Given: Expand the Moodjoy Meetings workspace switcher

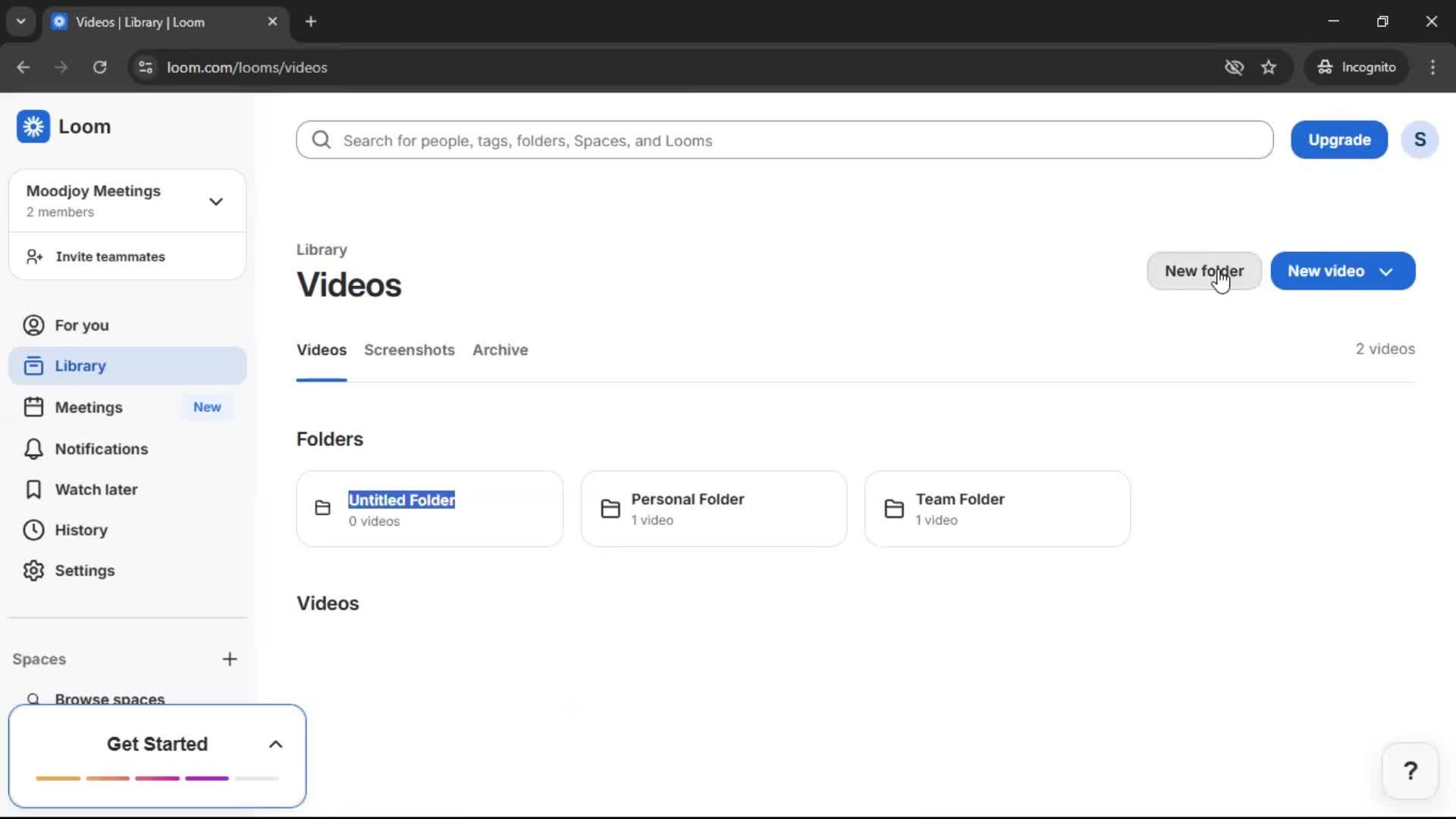Looking at the screenshot, I should click(216, 201).
